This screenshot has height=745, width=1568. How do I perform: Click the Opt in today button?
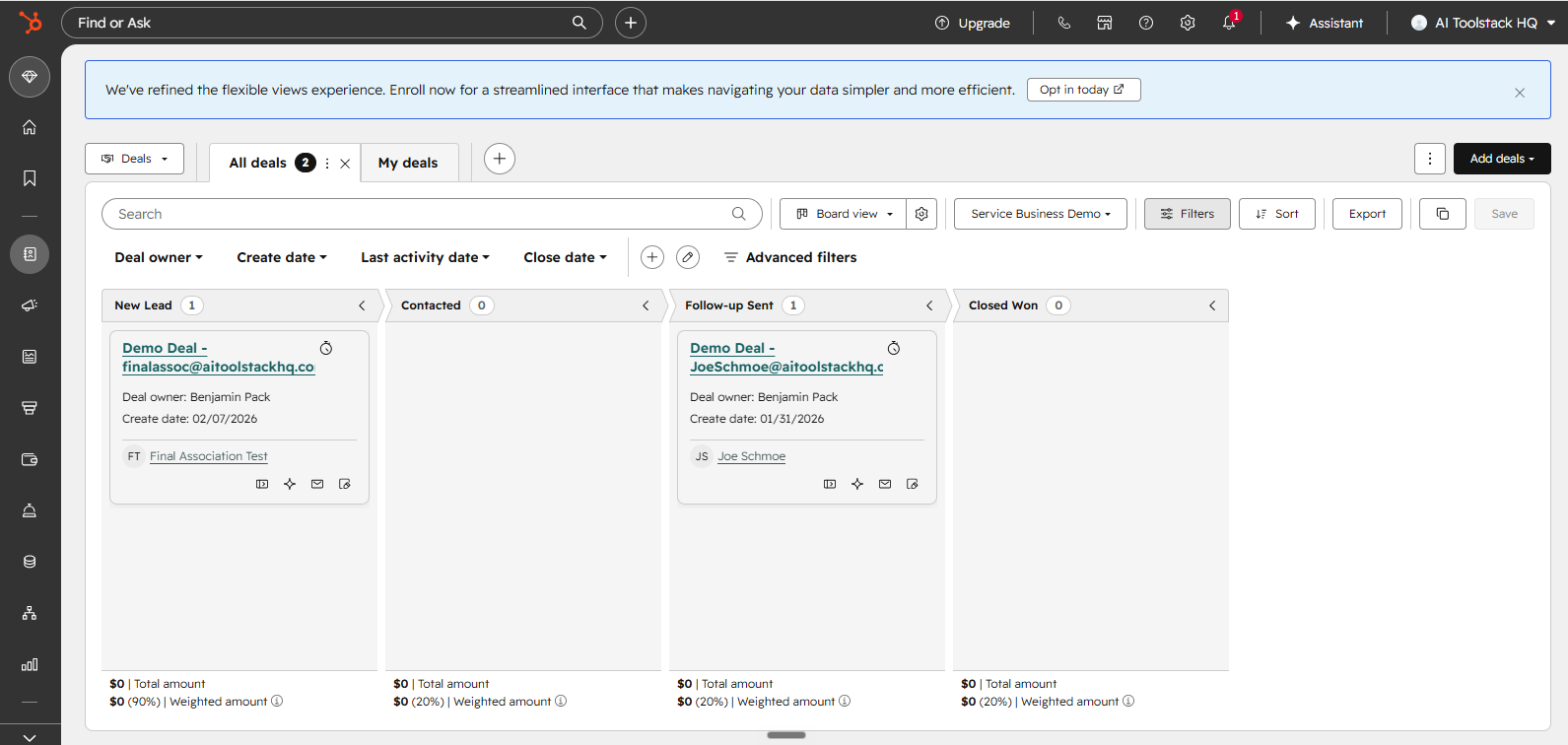(x=1083, y=90)
